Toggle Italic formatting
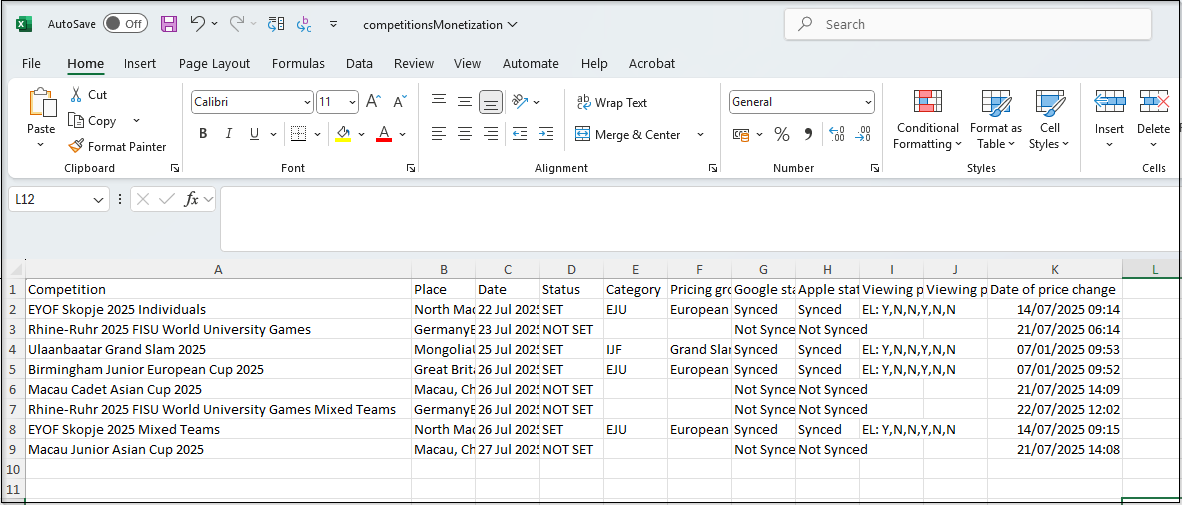 pos(229,134)
